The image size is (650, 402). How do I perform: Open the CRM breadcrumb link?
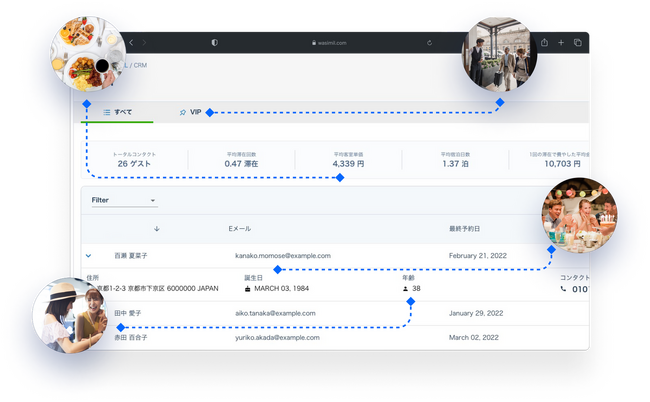140,65
